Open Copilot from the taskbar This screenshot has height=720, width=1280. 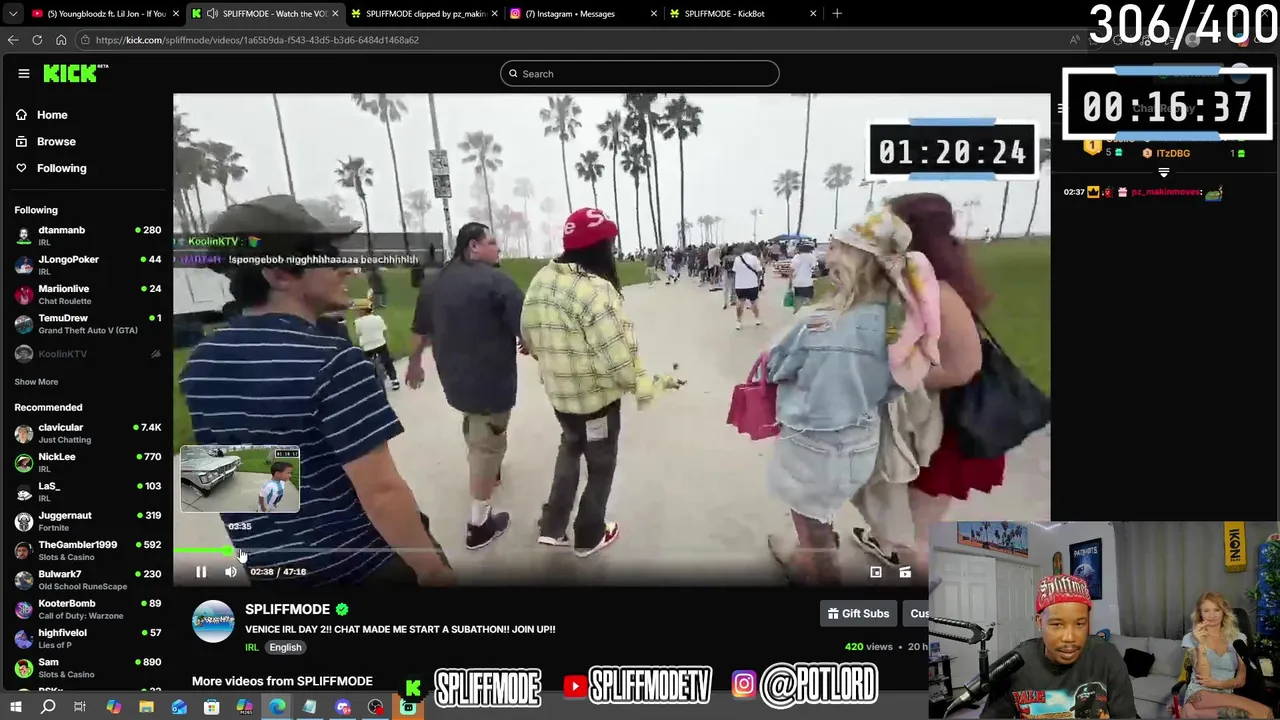113,707
